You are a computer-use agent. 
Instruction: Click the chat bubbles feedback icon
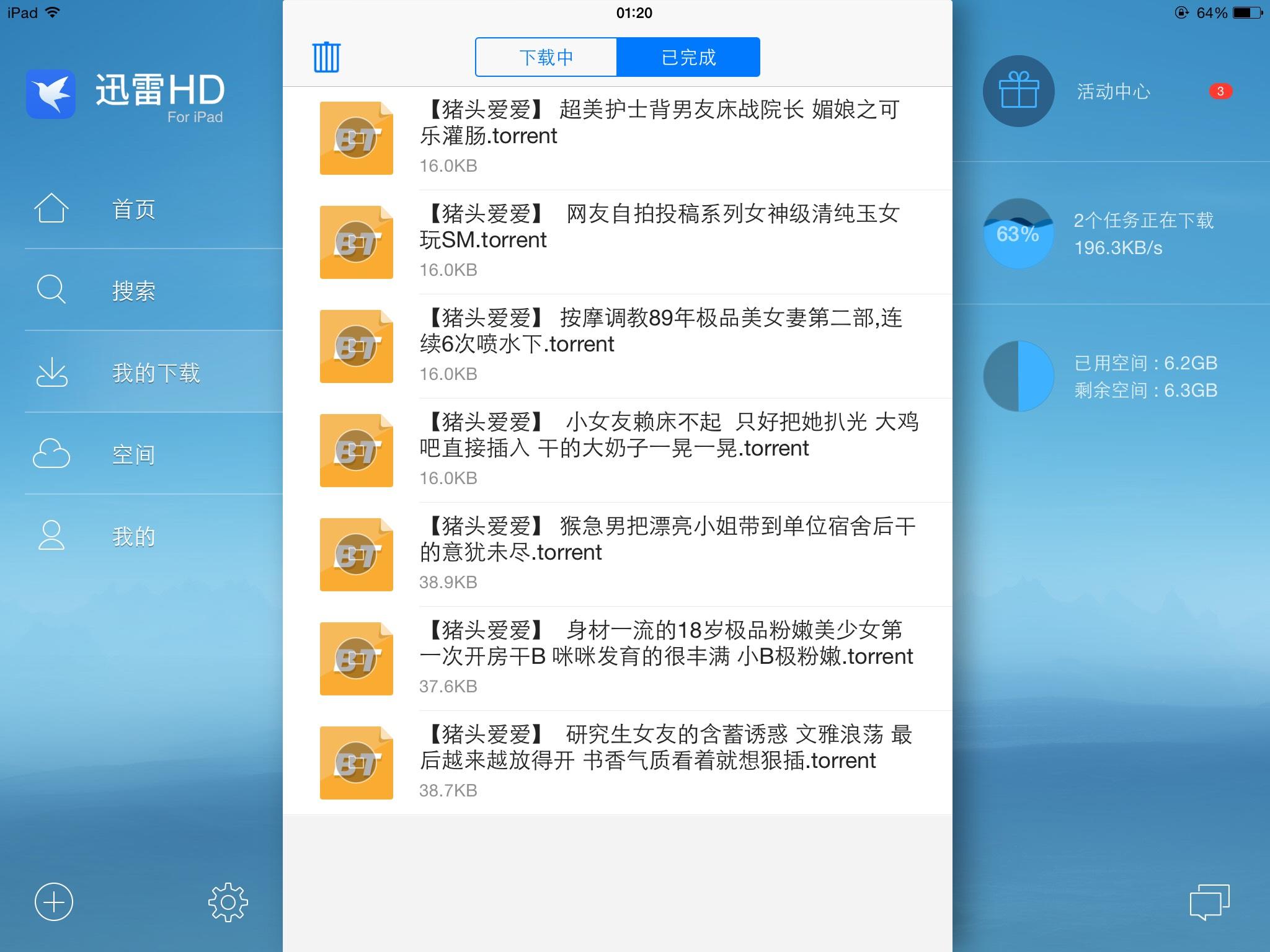1209,902
